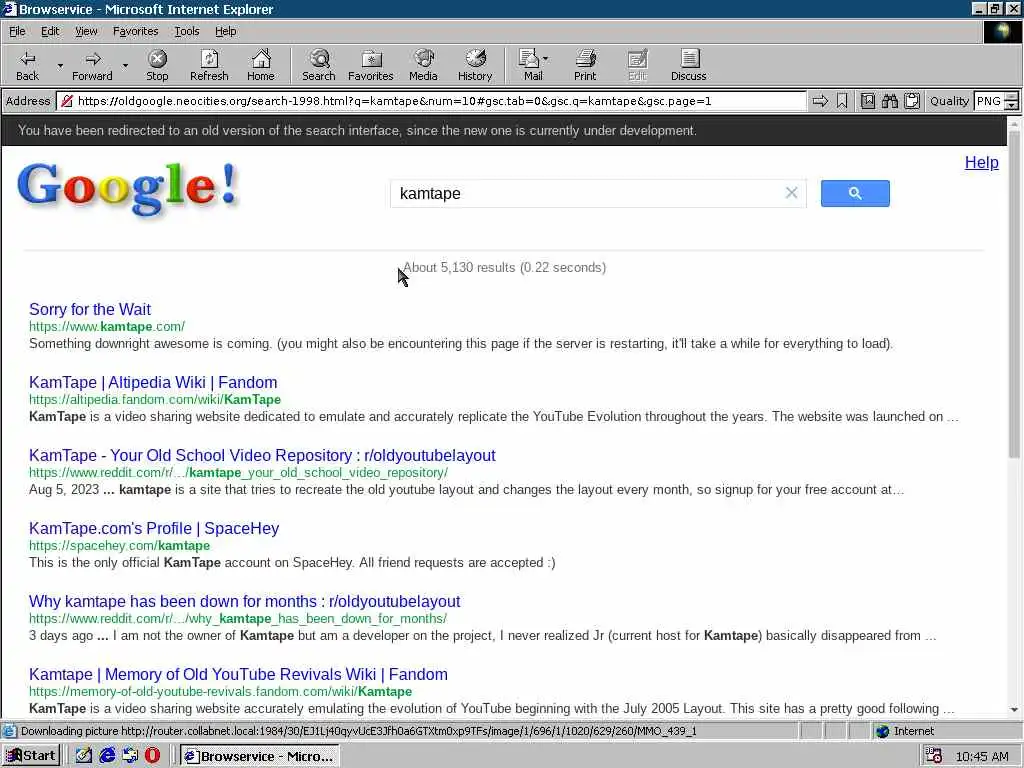Click the memory-of-old-youtube-revivals.fandom.com URL
Screen dimensions: 1024x768
(x=220, y=692)
